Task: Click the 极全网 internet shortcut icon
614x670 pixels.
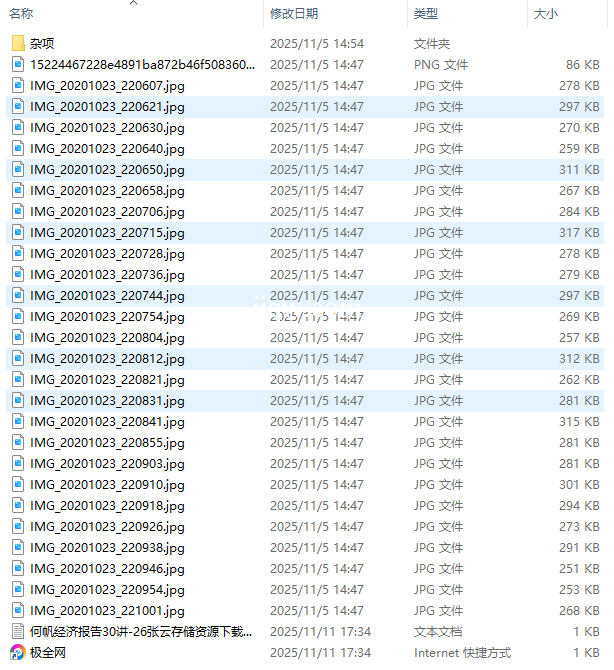Action: click(x=18, y=653)
